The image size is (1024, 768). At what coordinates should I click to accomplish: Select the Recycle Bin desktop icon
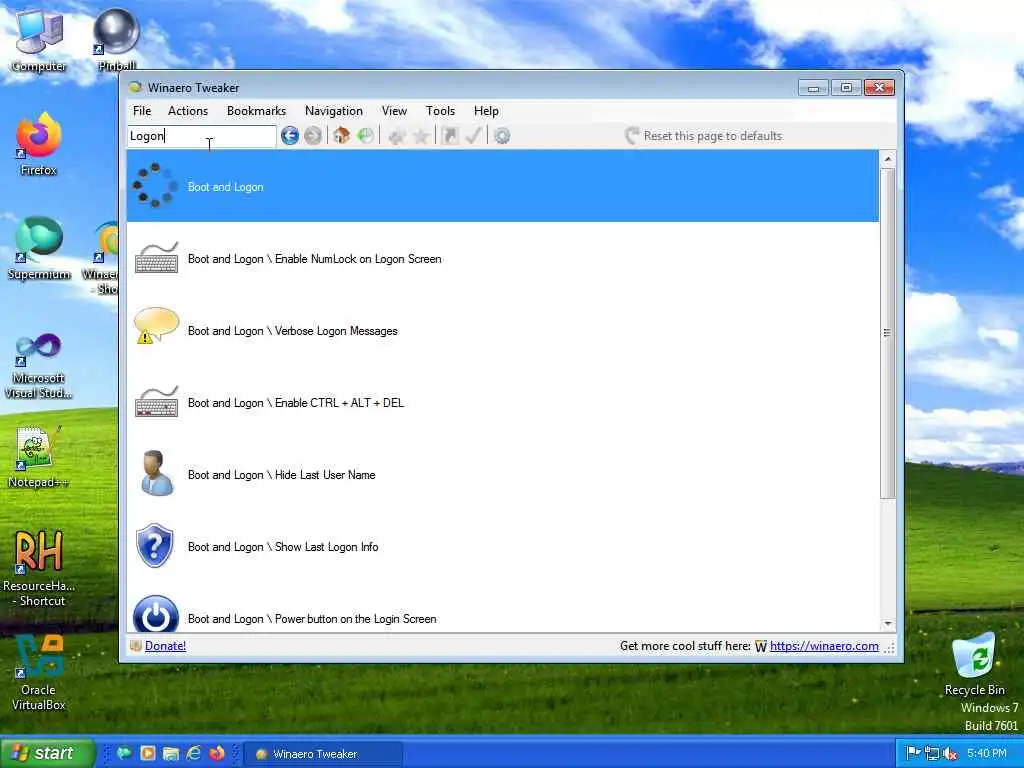pyautogui.click(x=974, y=665)
